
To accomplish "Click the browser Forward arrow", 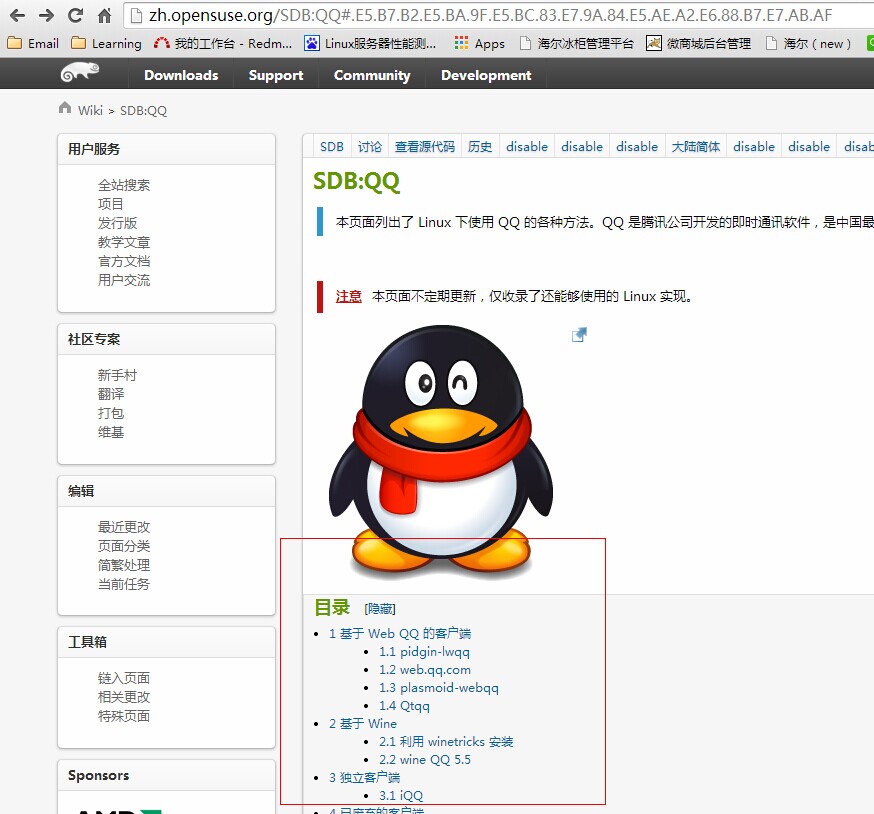I will 47,15.
